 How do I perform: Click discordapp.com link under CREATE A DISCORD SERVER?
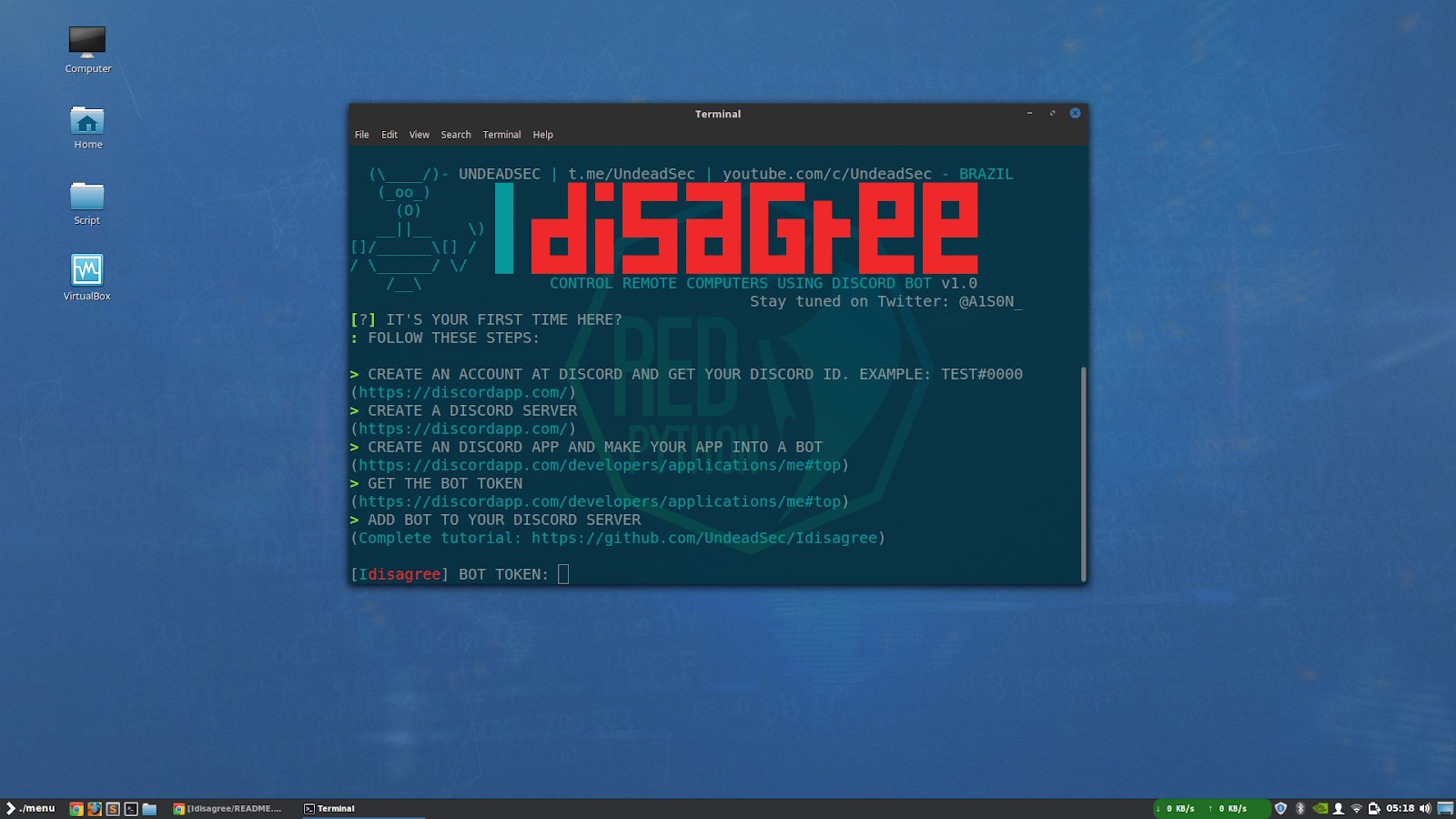click(x=463, y=429)
